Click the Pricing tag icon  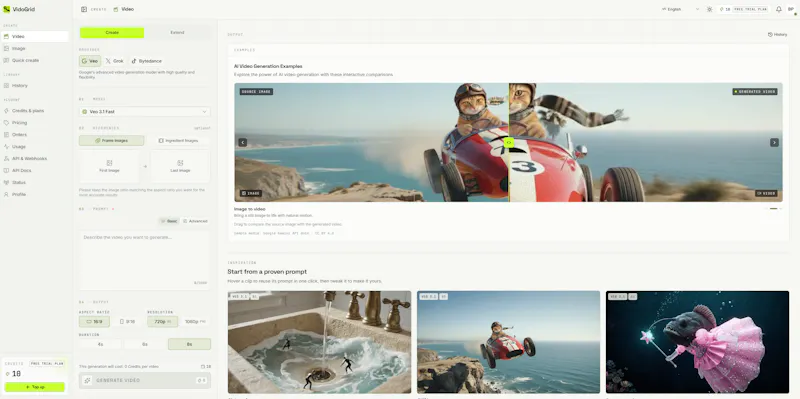7,123
